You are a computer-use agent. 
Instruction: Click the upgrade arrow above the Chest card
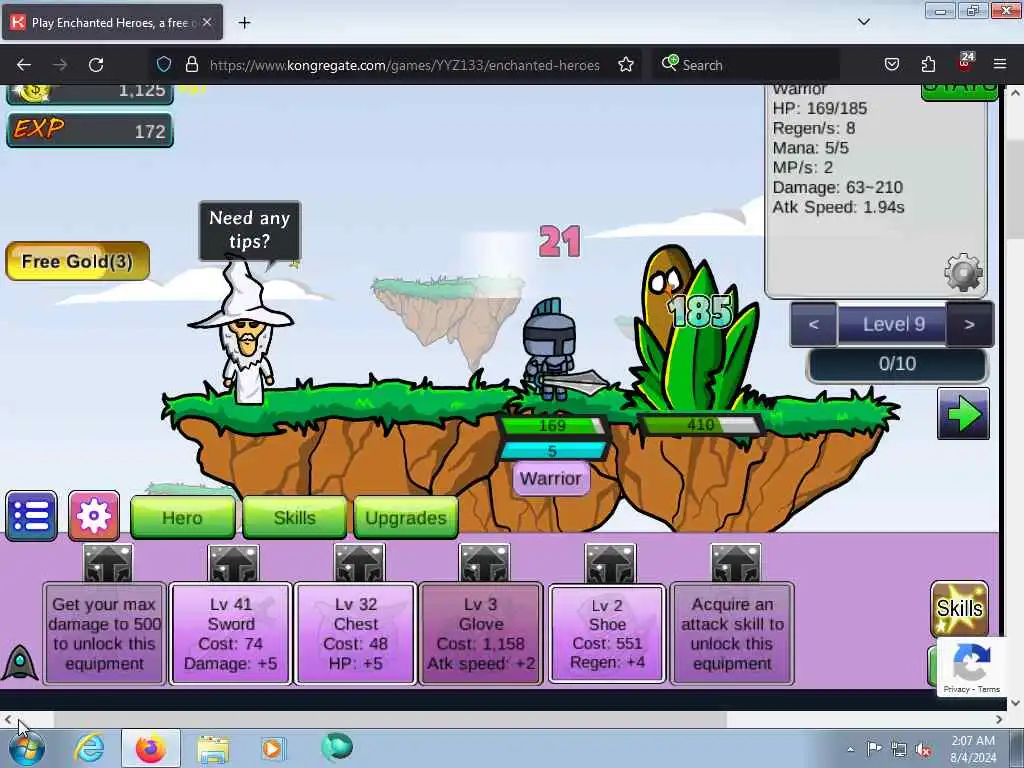[x=359, y=563]
